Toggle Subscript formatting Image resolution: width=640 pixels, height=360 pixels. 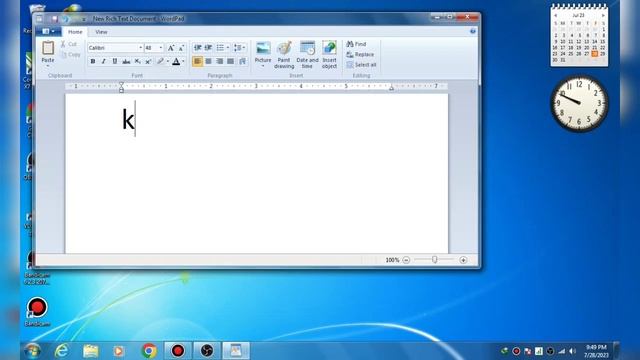[x=138, y=61]
